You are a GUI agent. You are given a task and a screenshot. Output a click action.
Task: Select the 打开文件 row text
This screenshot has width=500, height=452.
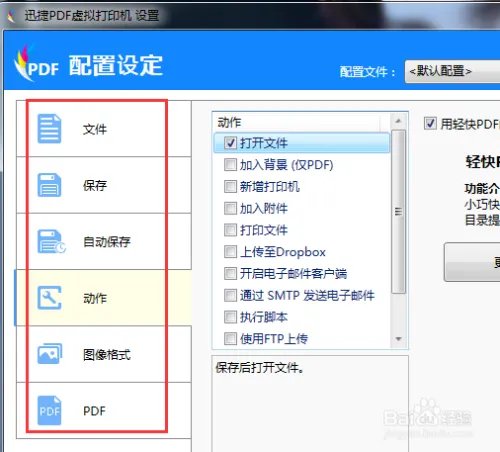pyautogui.click(x=264, y=143)
